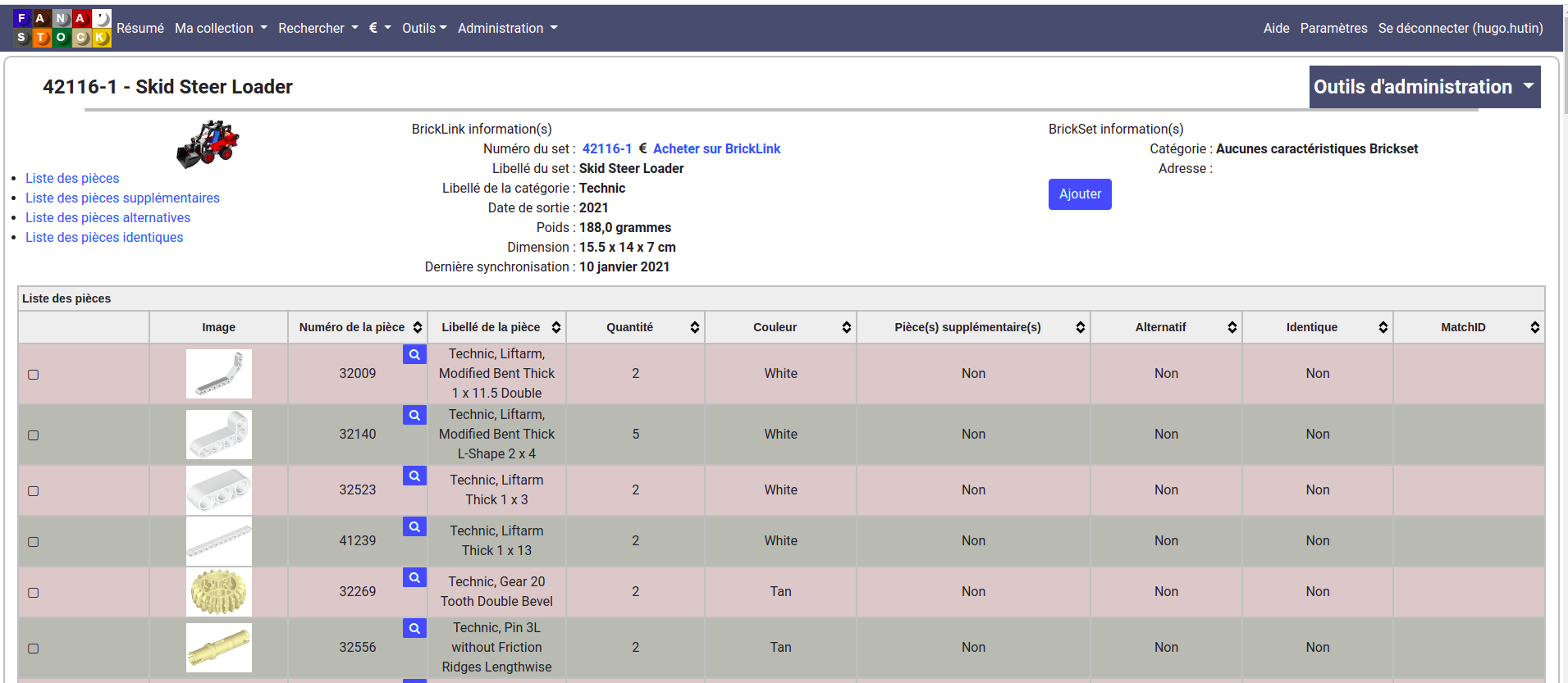Viewport: 1568px width, 683px height.
Task: Open the 42116-1 BrickLink set link
Action: [x=607, y=148]
